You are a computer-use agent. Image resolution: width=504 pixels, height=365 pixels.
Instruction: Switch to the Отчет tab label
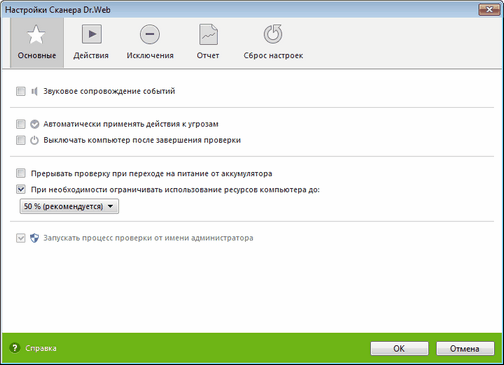[208, 56]
